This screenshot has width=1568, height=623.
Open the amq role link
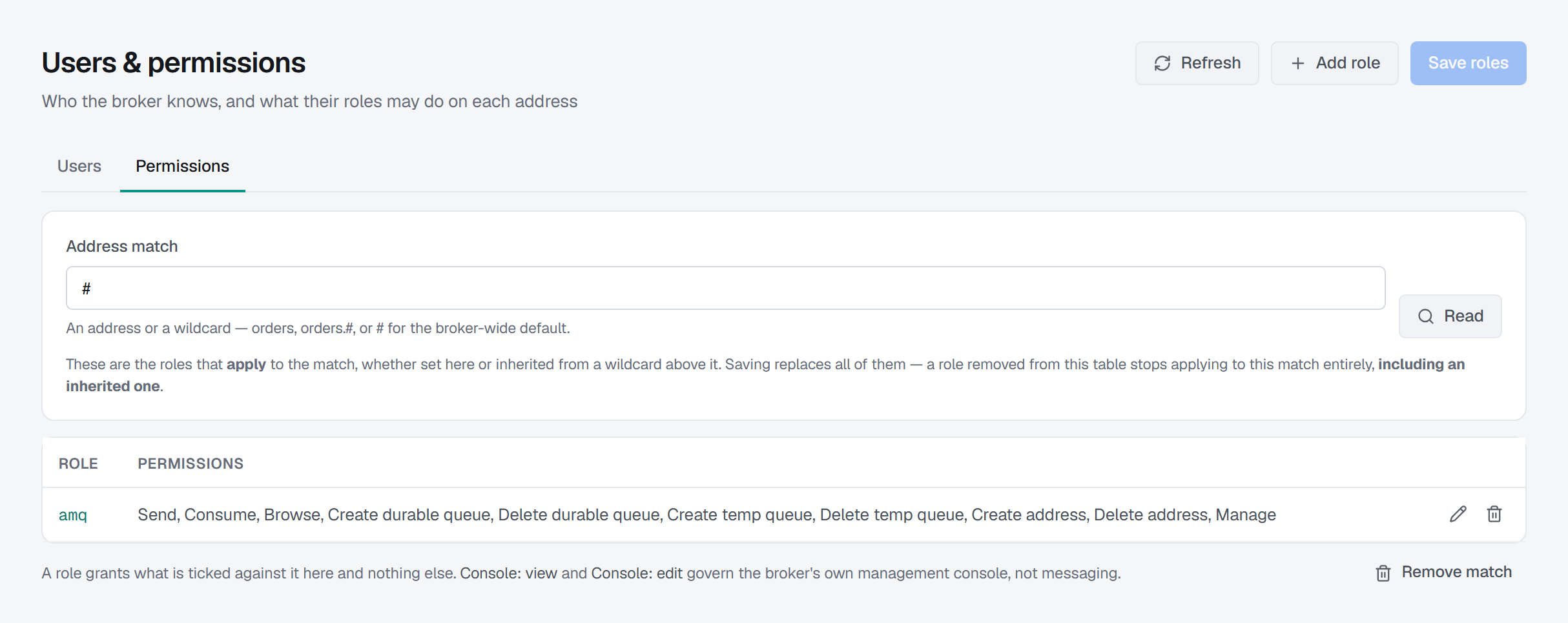click(73, 515)
